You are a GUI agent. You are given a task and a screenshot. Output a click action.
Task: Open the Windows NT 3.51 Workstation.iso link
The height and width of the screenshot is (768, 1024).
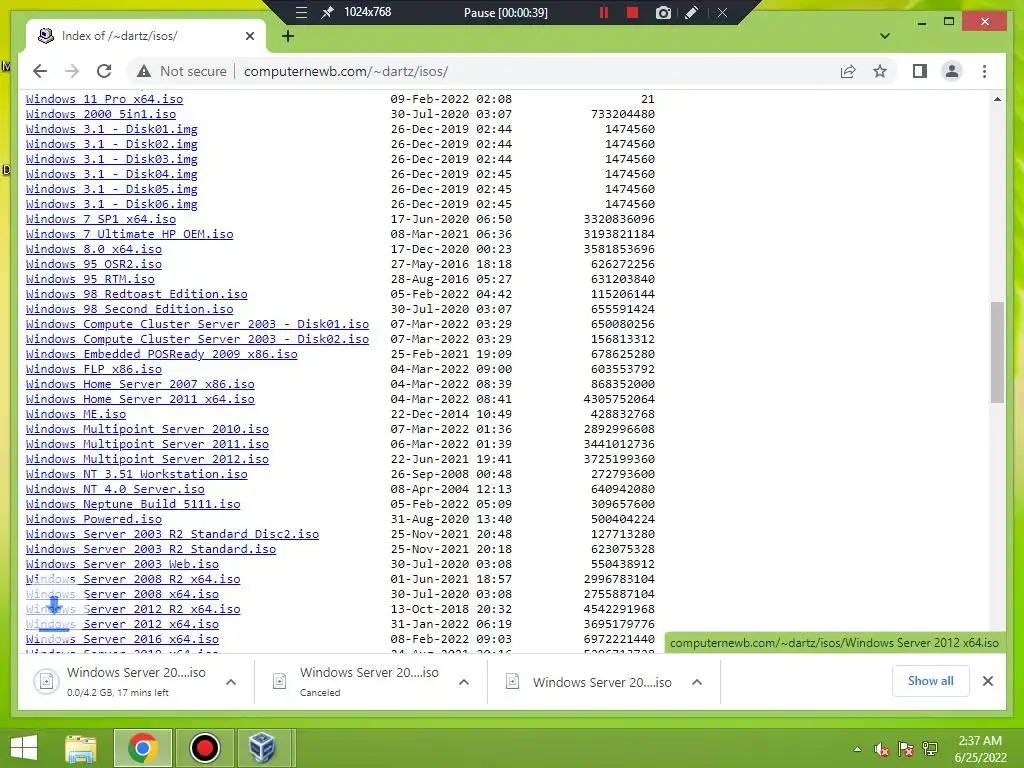click(x=136, y=475)
